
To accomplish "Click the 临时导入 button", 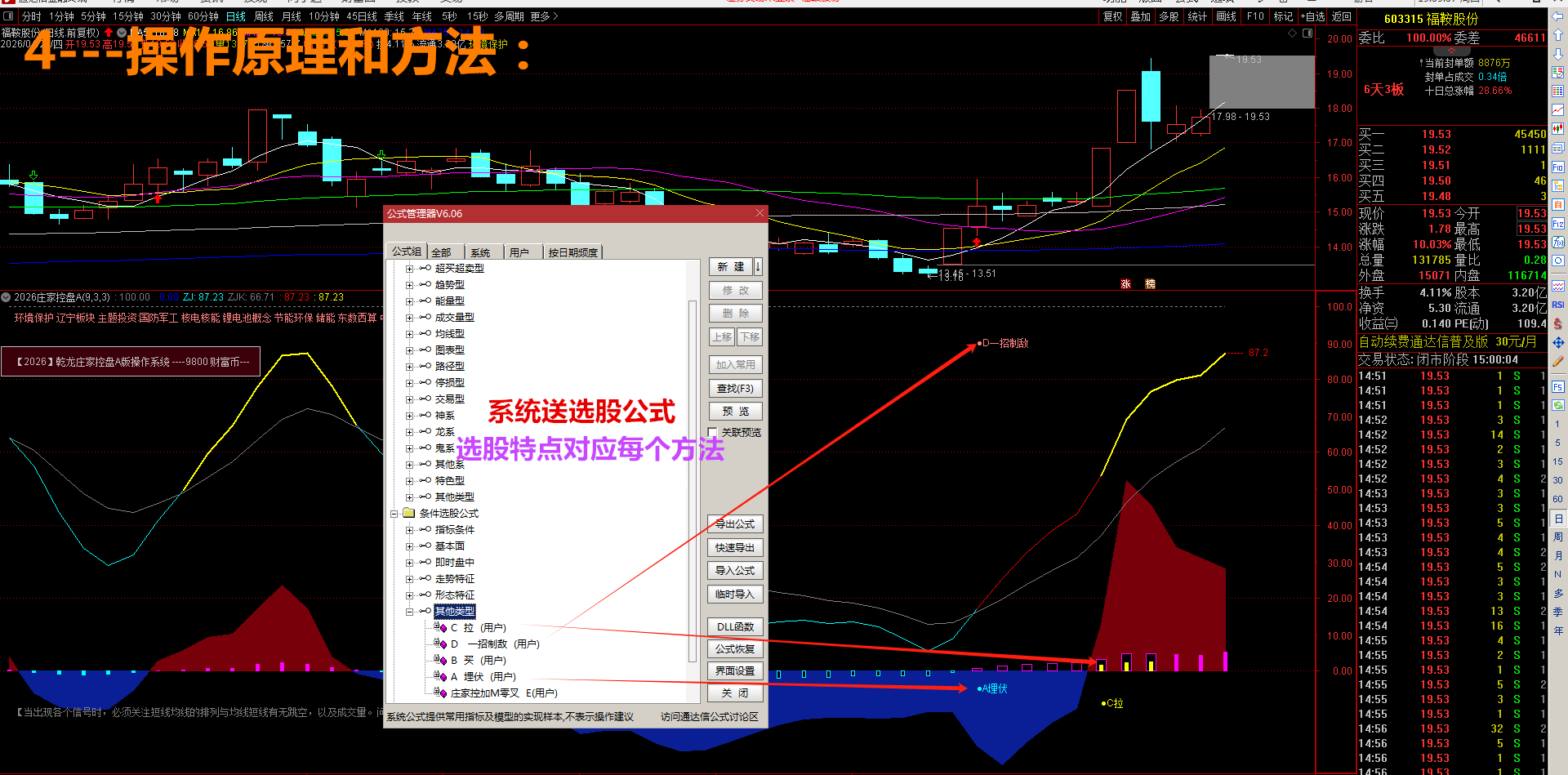I will (x=735, y=595).
